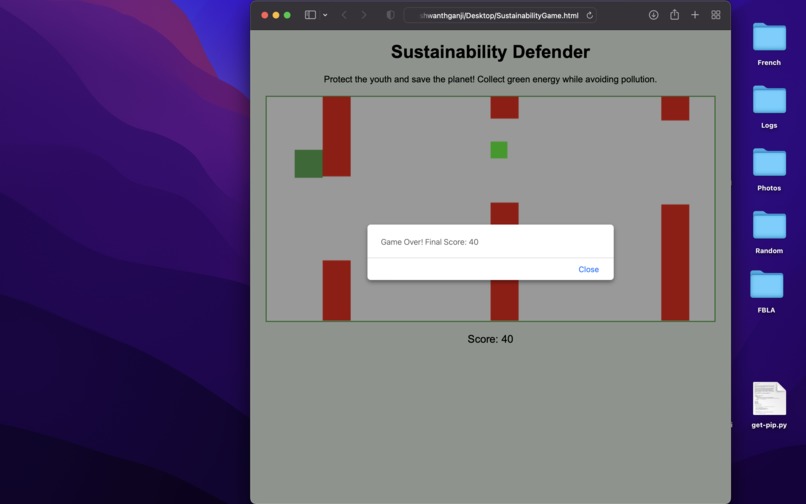Minimize Safari with the yellow button
This screenshot has width=806, height=504.
pos(276,15)
